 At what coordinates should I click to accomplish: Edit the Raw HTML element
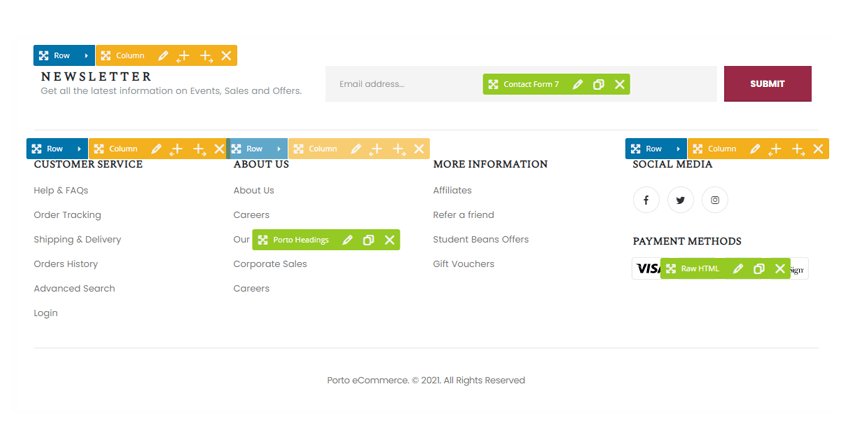(x=738, y=269)
